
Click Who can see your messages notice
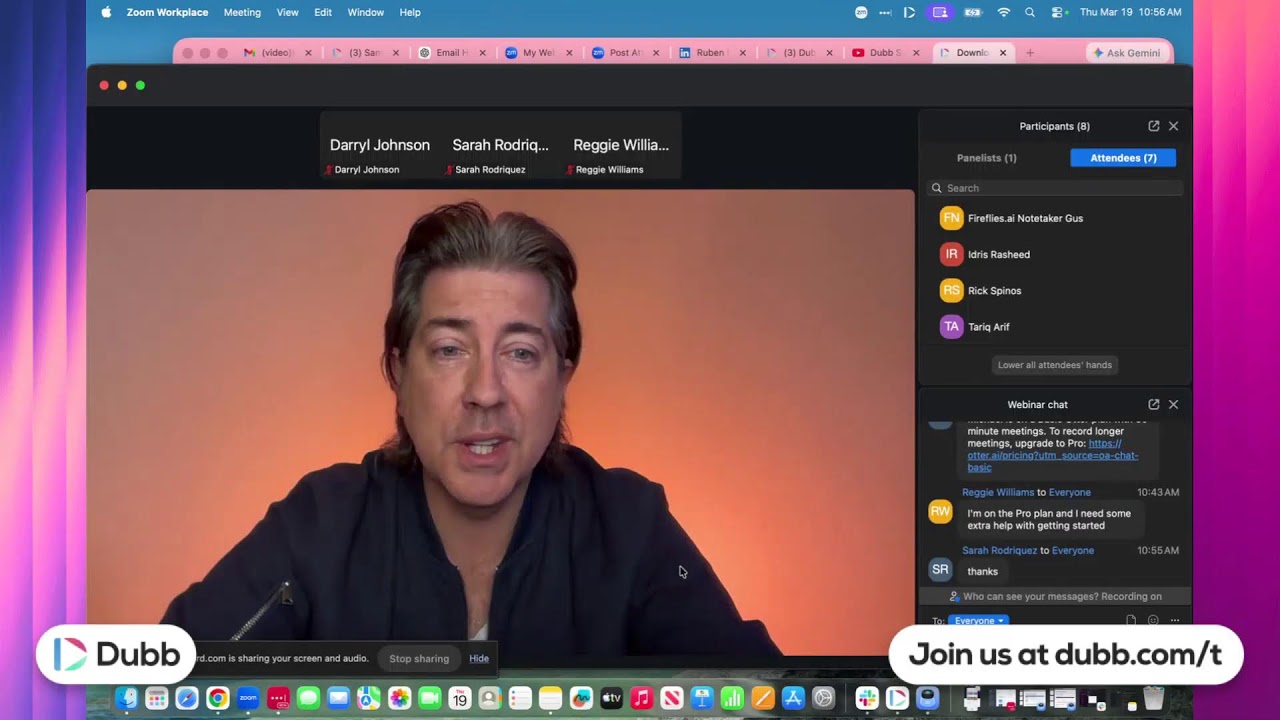[x=1055, y=596]
